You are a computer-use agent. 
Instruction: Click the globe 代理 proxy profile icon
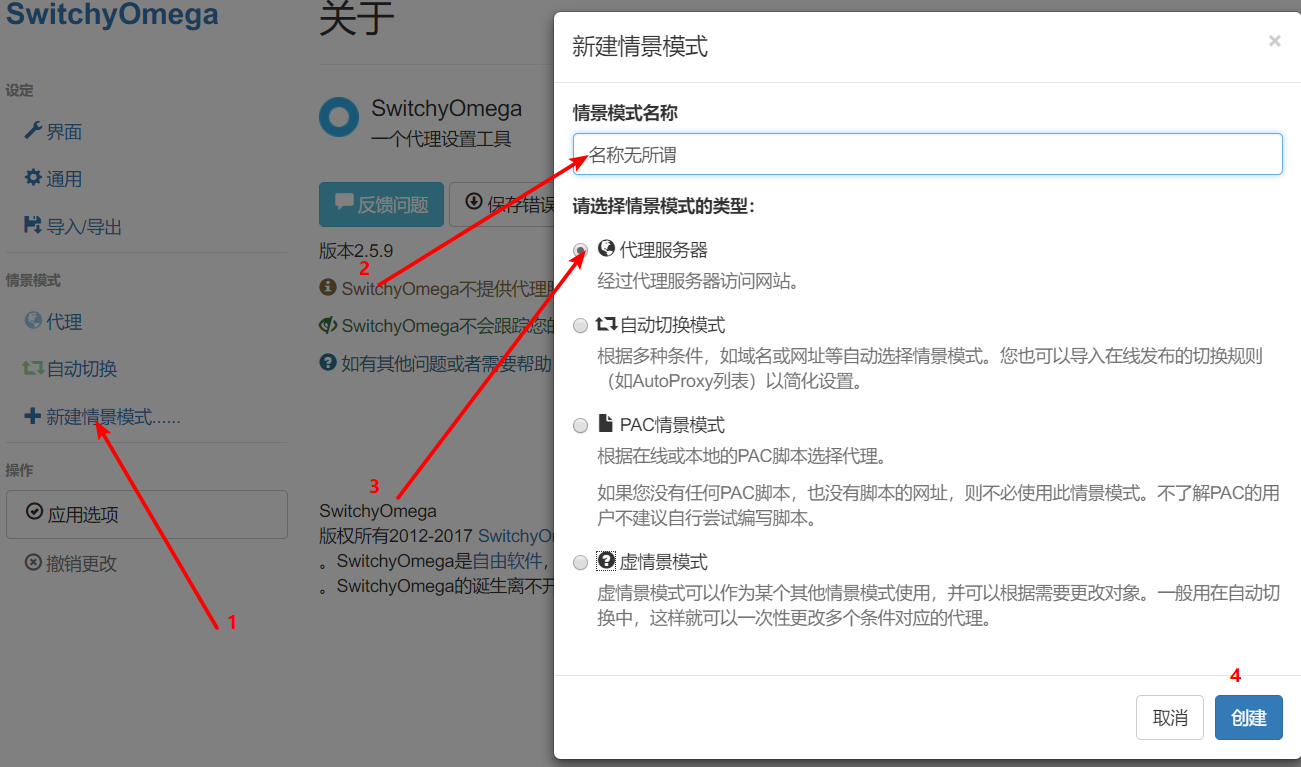click(33, 321)
